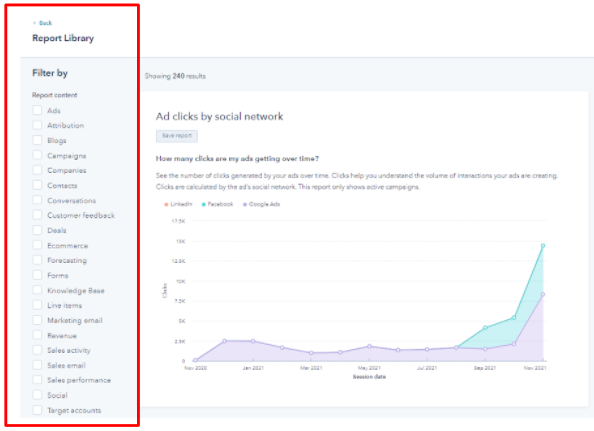The width and height of the screenshot is (594, 431).
Task: Check the Social filter checkbox
Action: coord(37,395)
